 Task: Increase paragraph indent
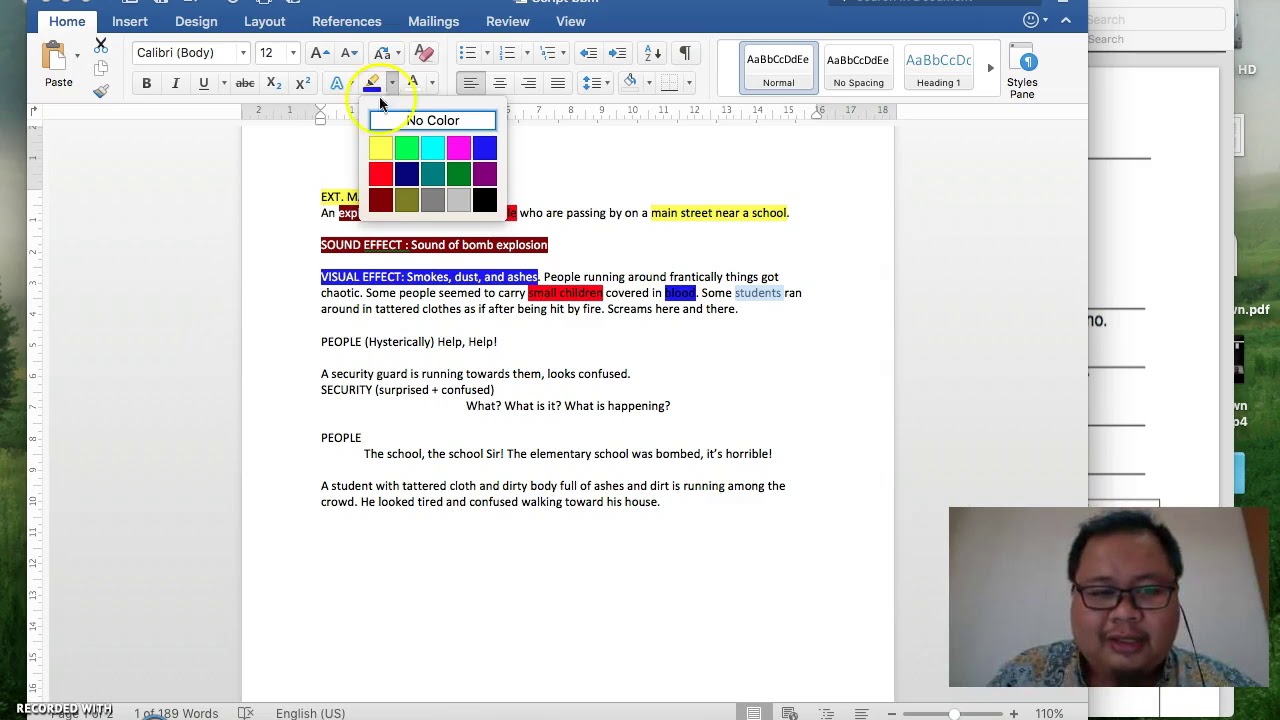pyautogui.click(x=618, y=53)
